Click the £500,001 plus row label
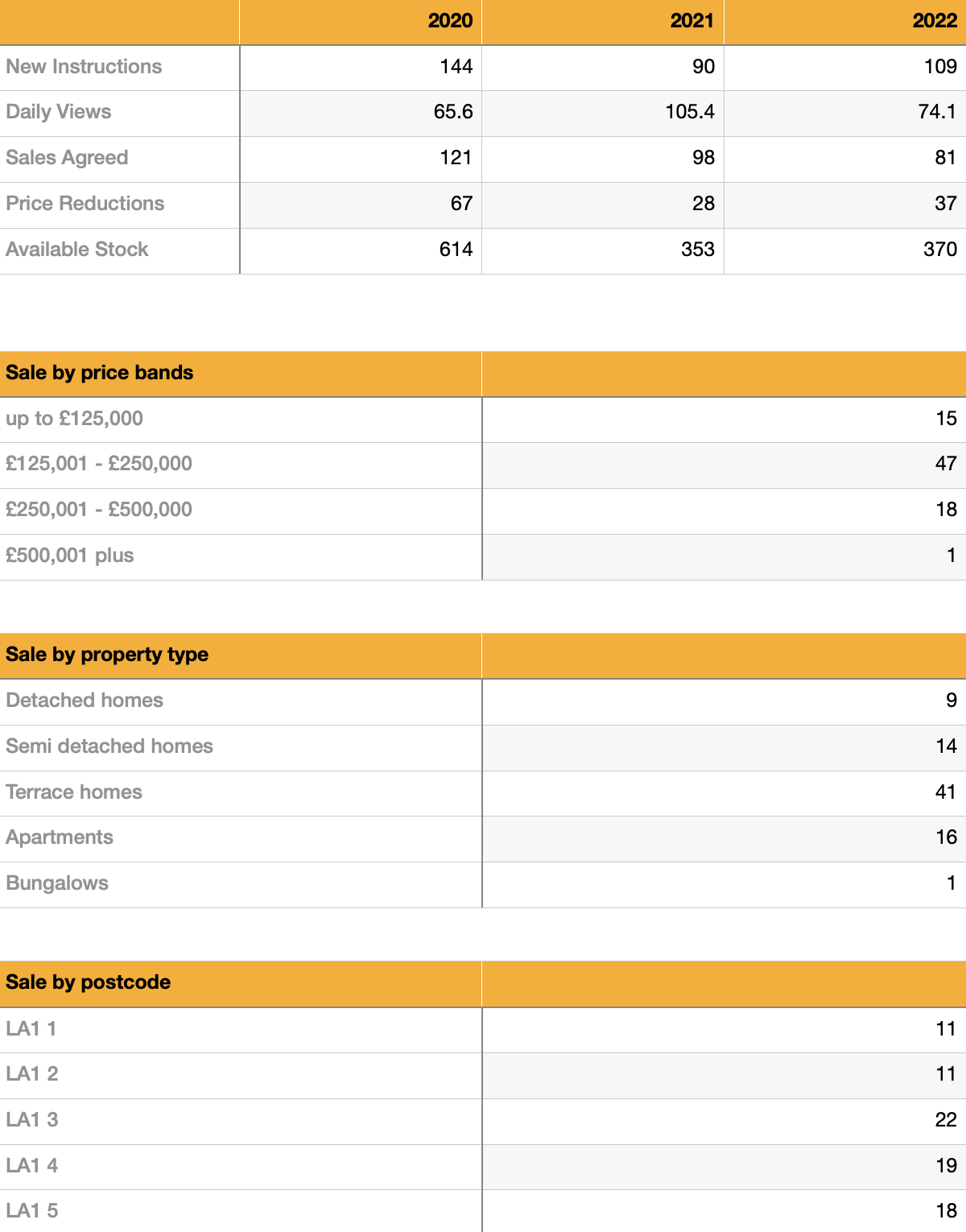 pyautogui.click(x=70, y=556)
